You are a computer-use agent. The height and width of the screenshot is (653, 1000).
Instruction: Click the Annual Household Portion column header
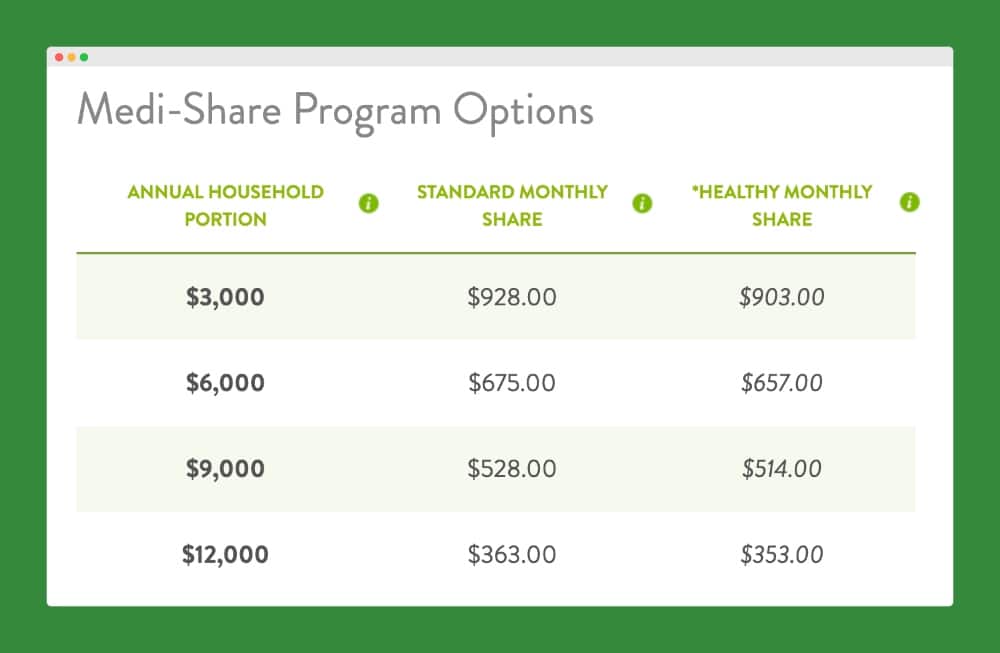coord(225,205)
